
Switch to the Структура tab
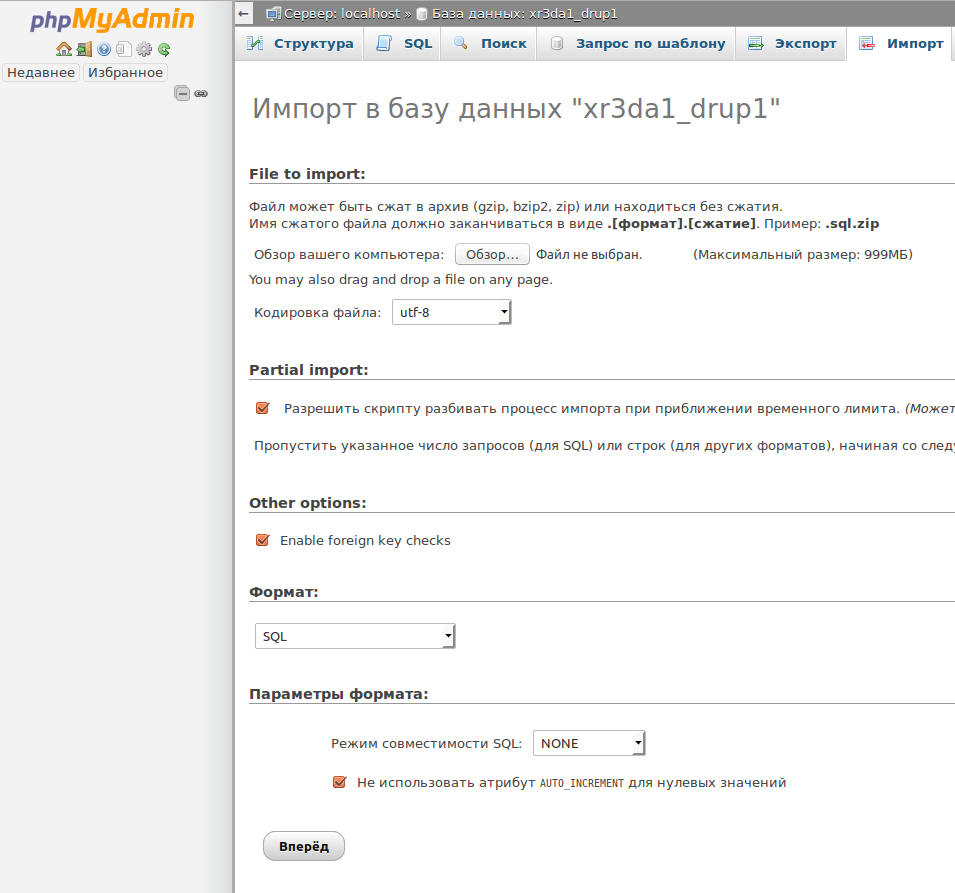point(300,44)
